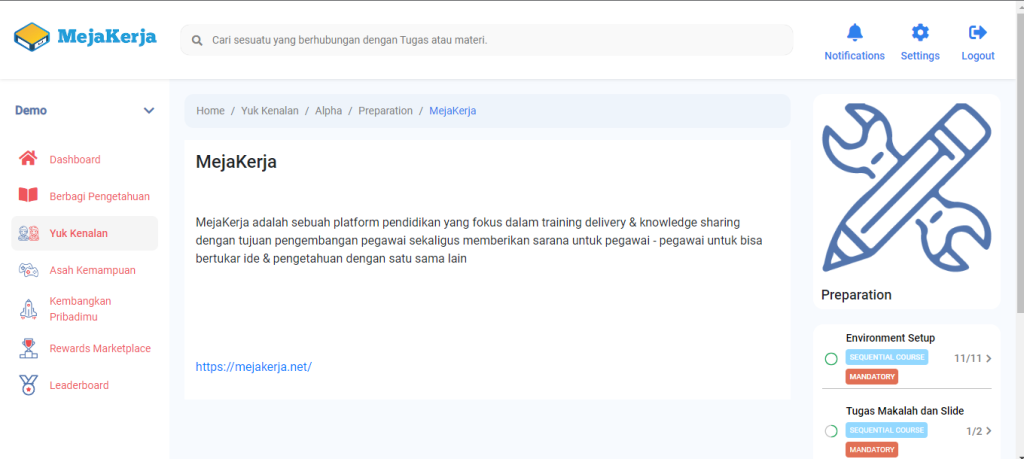Screen dimensions: 1024x459
Task: Open the https://mejakerja.net/ link
Action: 254,366
